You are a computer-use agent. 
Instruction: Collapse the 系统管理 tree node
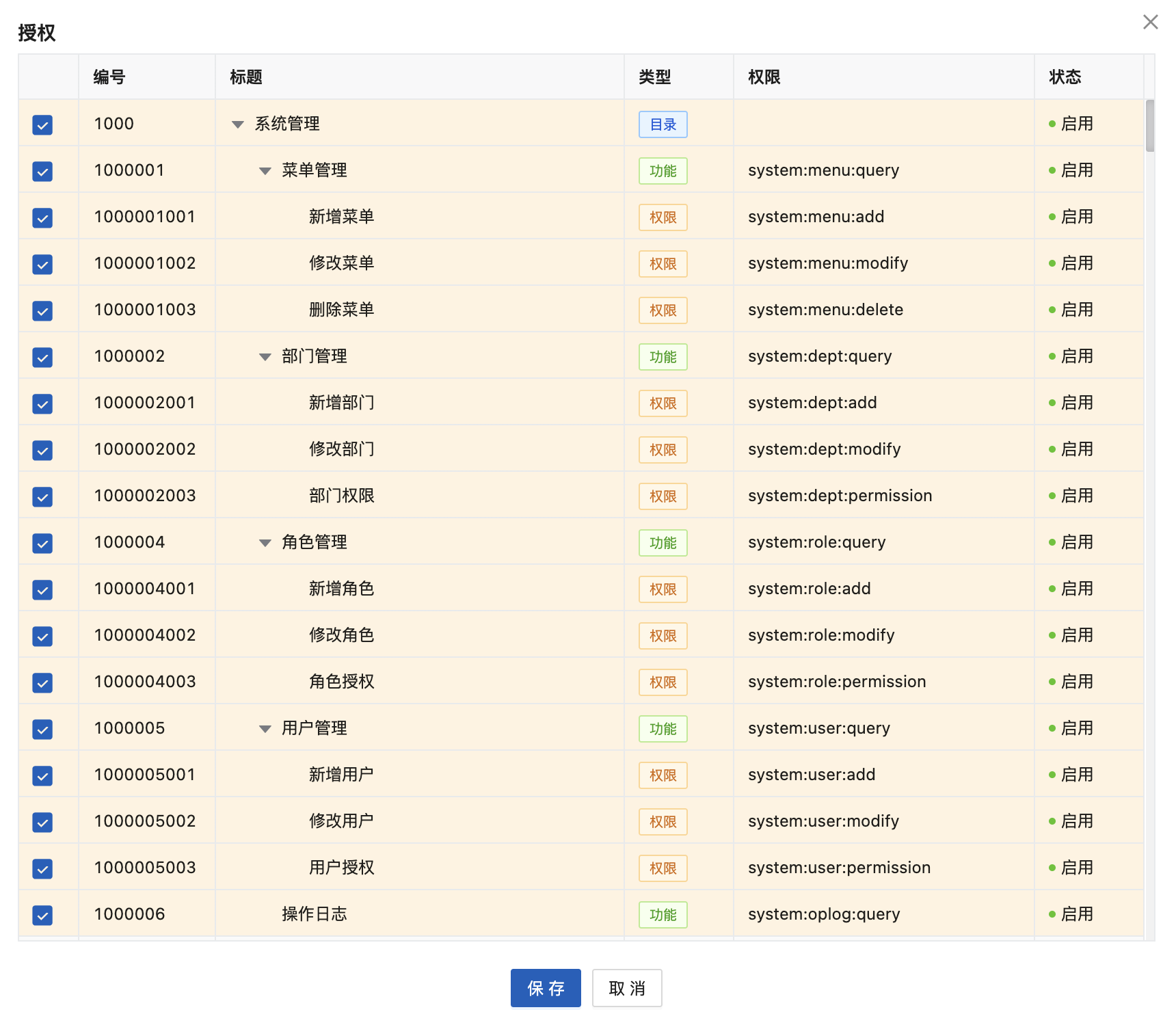pos(238,124)
